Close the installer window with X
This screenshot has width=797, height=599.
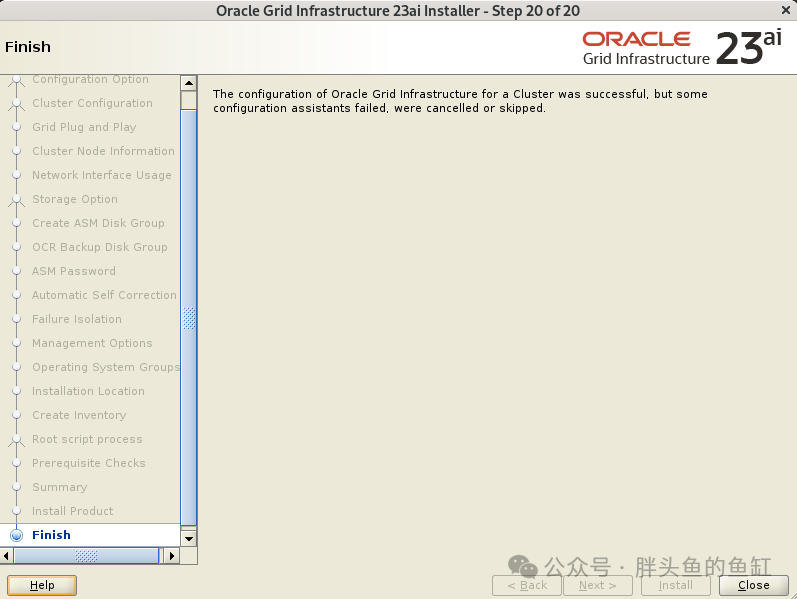tap(785, 10)
